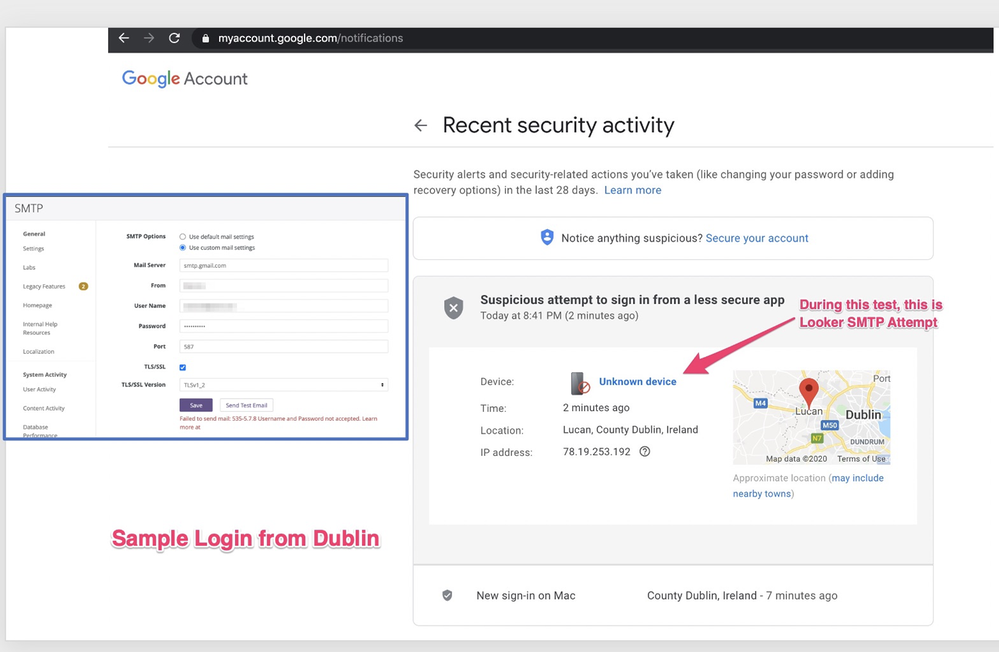Click the Legacy Features count badge
This screenshot has width=999, height=652.
pyautogui.click(x=83, y=286)
